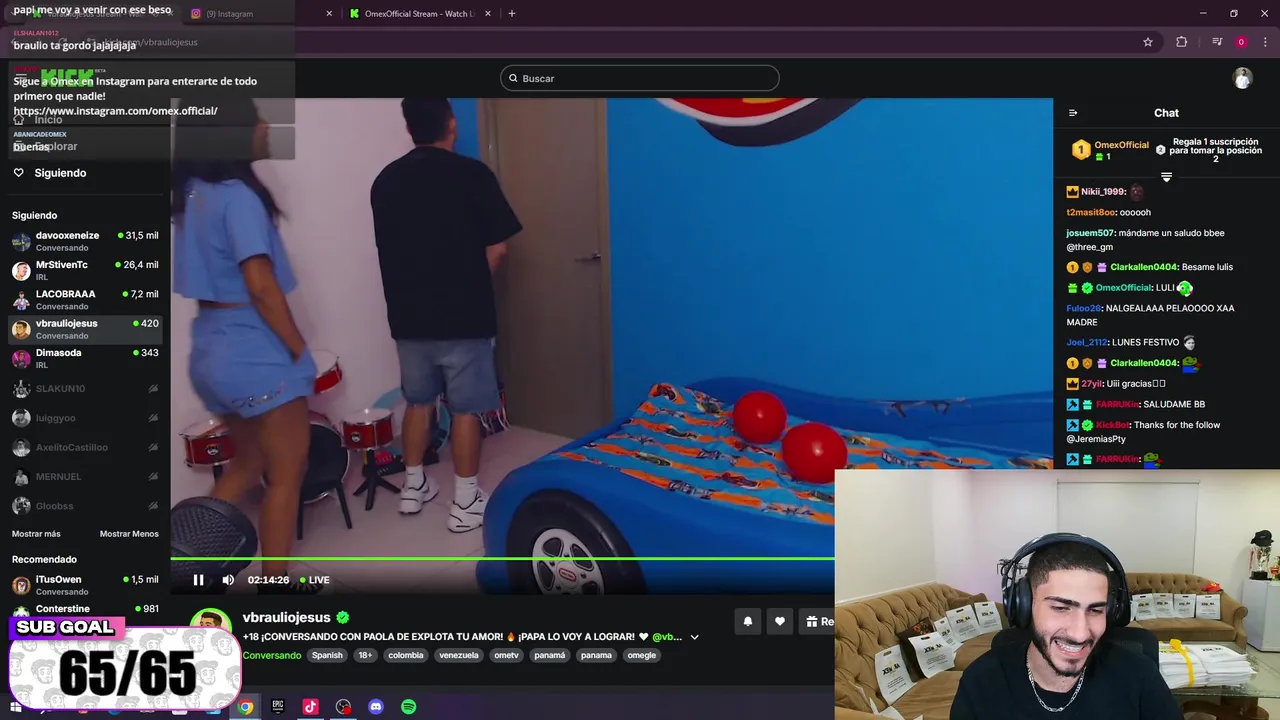Open Joel_2112 chat username

[x=1086, y=342]
